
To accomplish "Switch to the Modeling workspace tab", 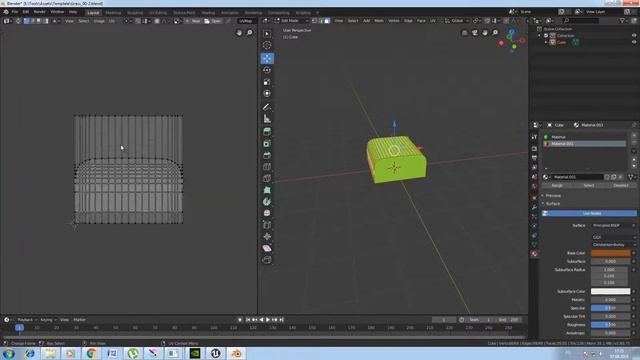I will [113, 13].
